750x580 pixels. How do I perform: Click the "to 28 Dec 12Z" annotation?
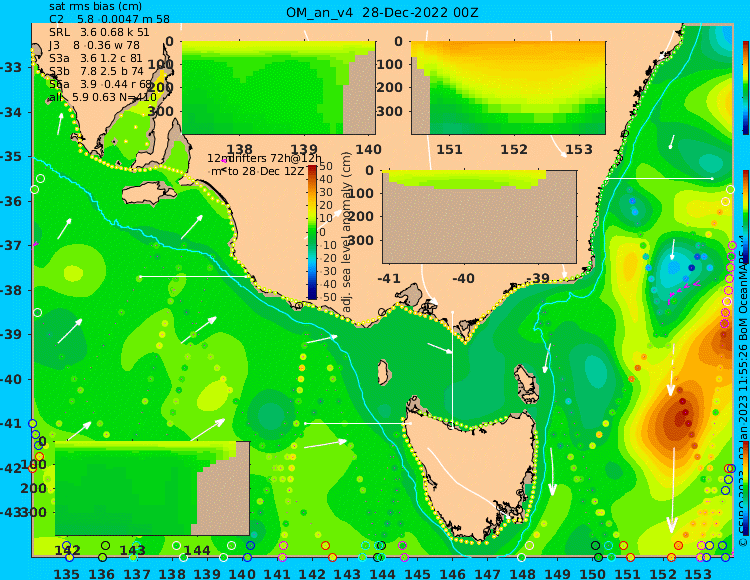tap(265, 171)
